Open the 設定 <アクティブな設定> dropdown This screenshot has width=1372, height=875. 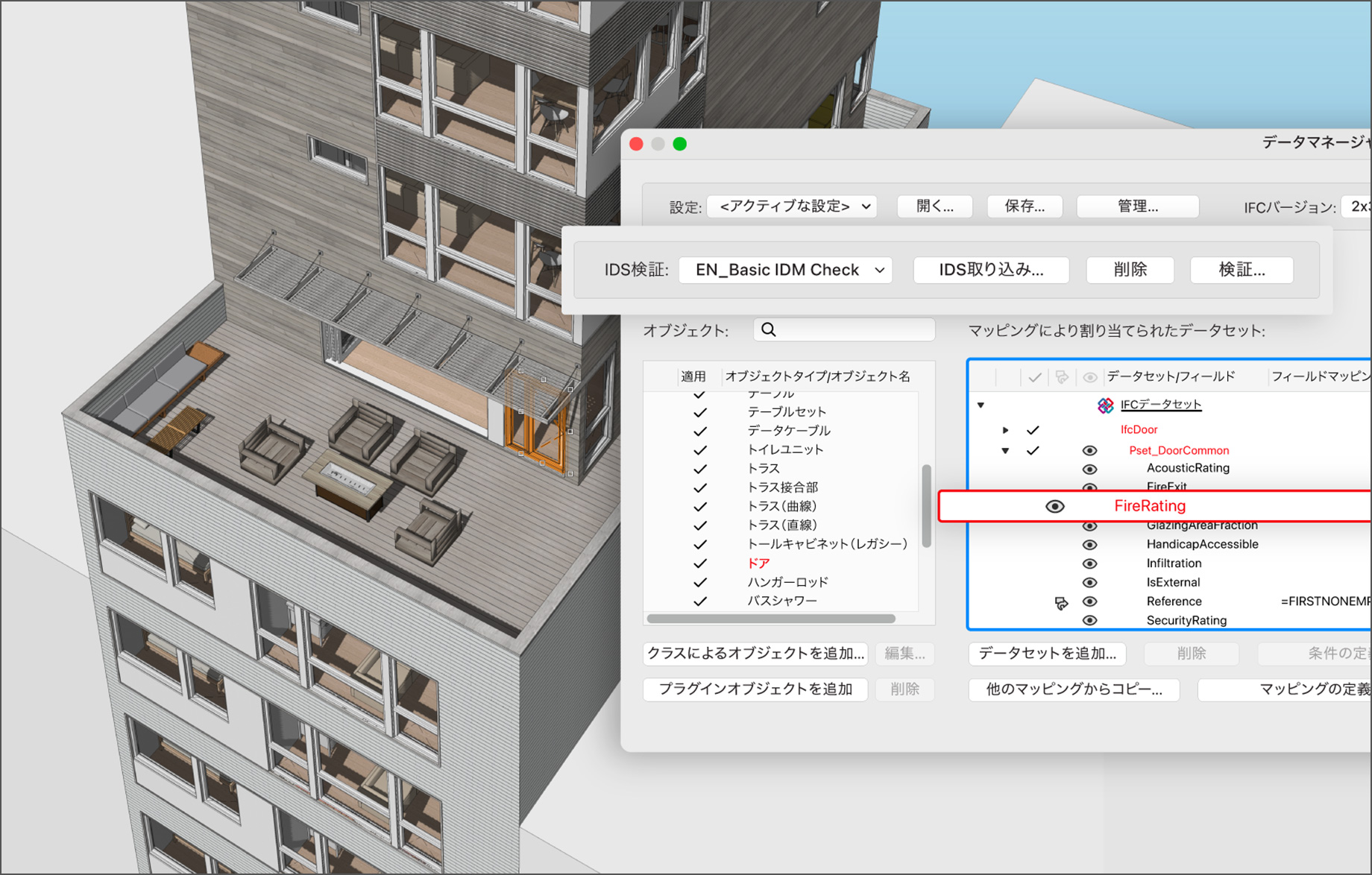tap(792, 206)
